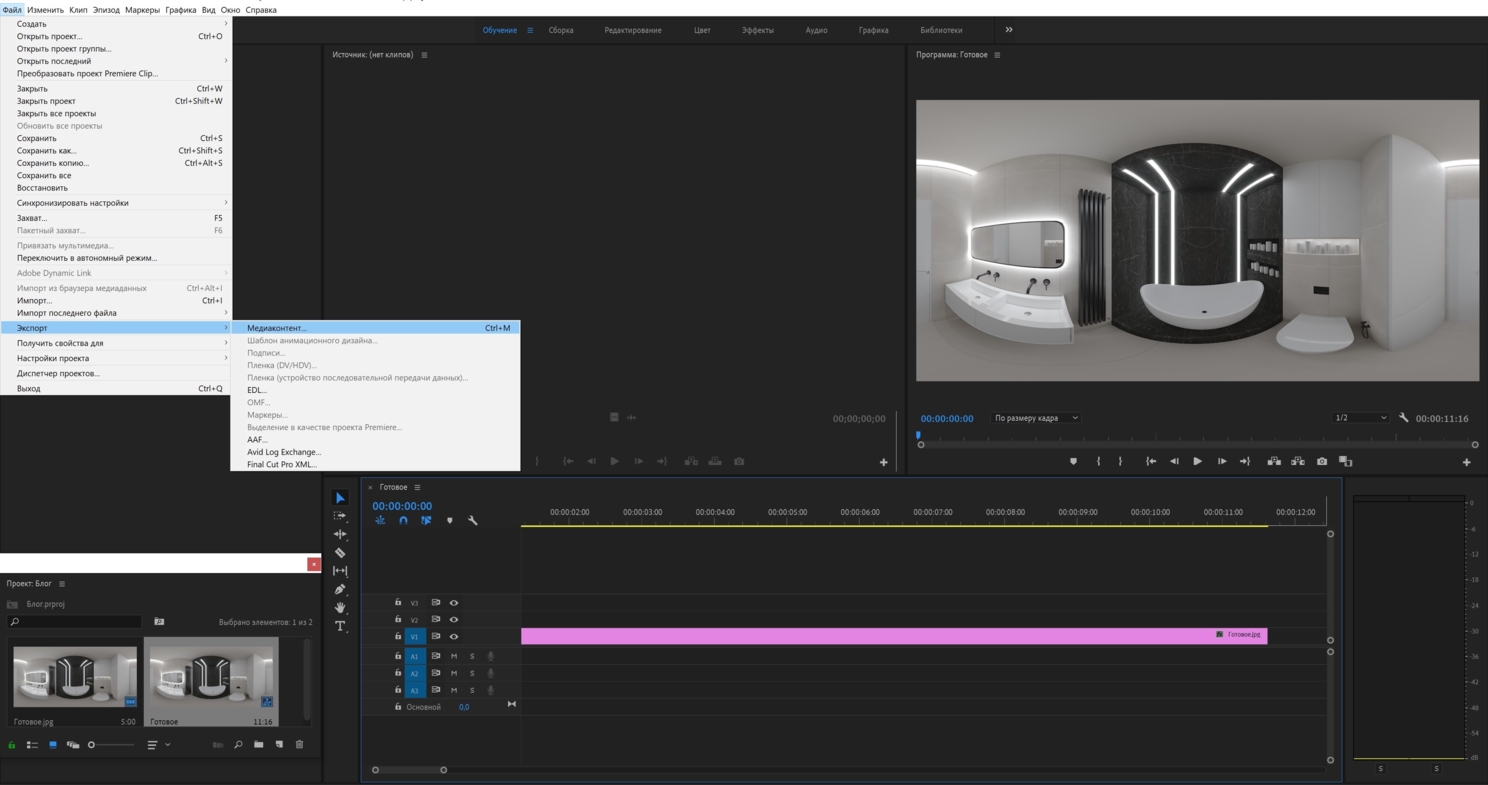Viewport: 1488px width, 785px height.
Task: Open Source panel menu
Action: [424, 55]
